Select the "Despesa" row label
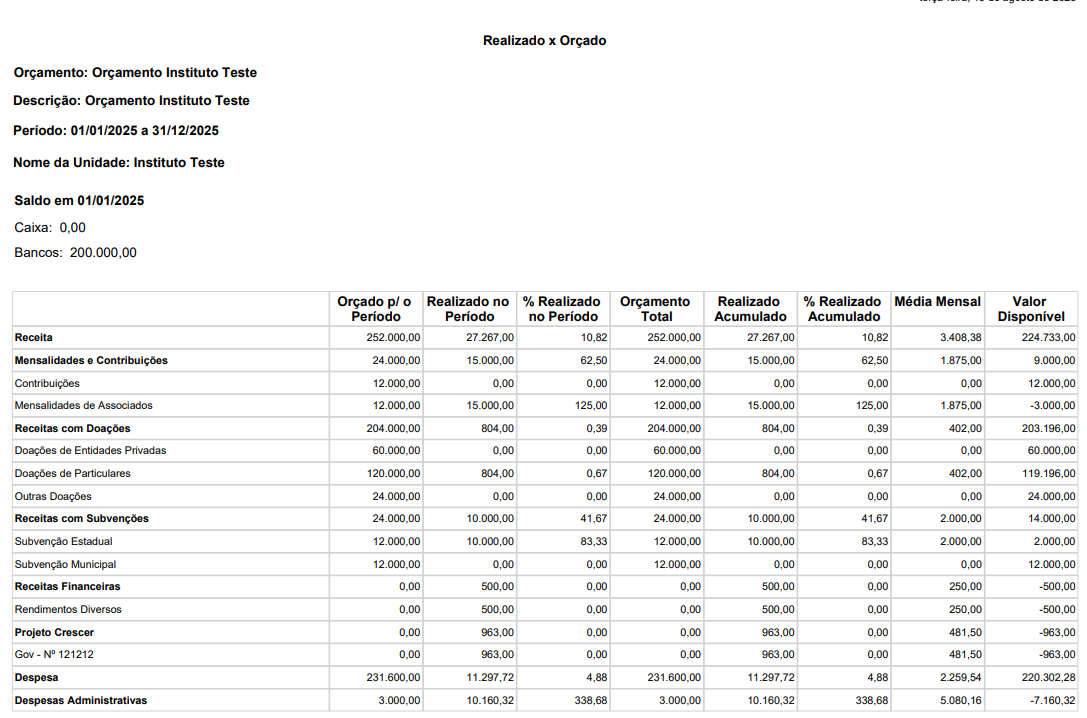This screenshot has height=718, width=1087. tap(36, 677)
